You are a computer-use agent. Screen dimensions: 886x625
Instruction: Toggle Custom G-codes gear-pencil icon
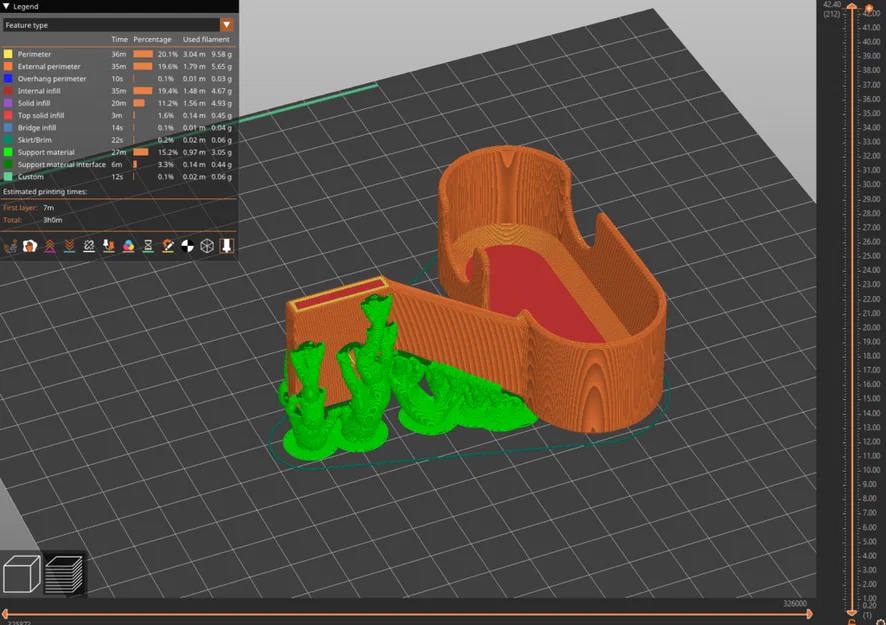(x=168, y=246)
